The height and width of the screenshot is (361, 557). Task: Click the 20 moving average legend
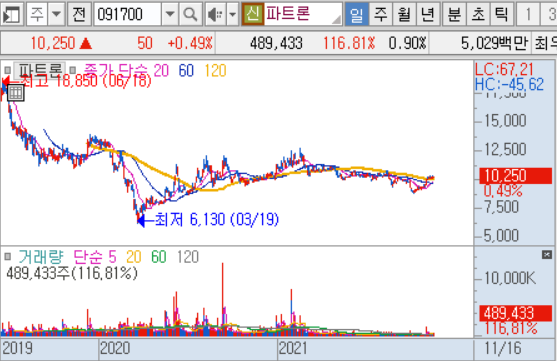pos(161,71)
